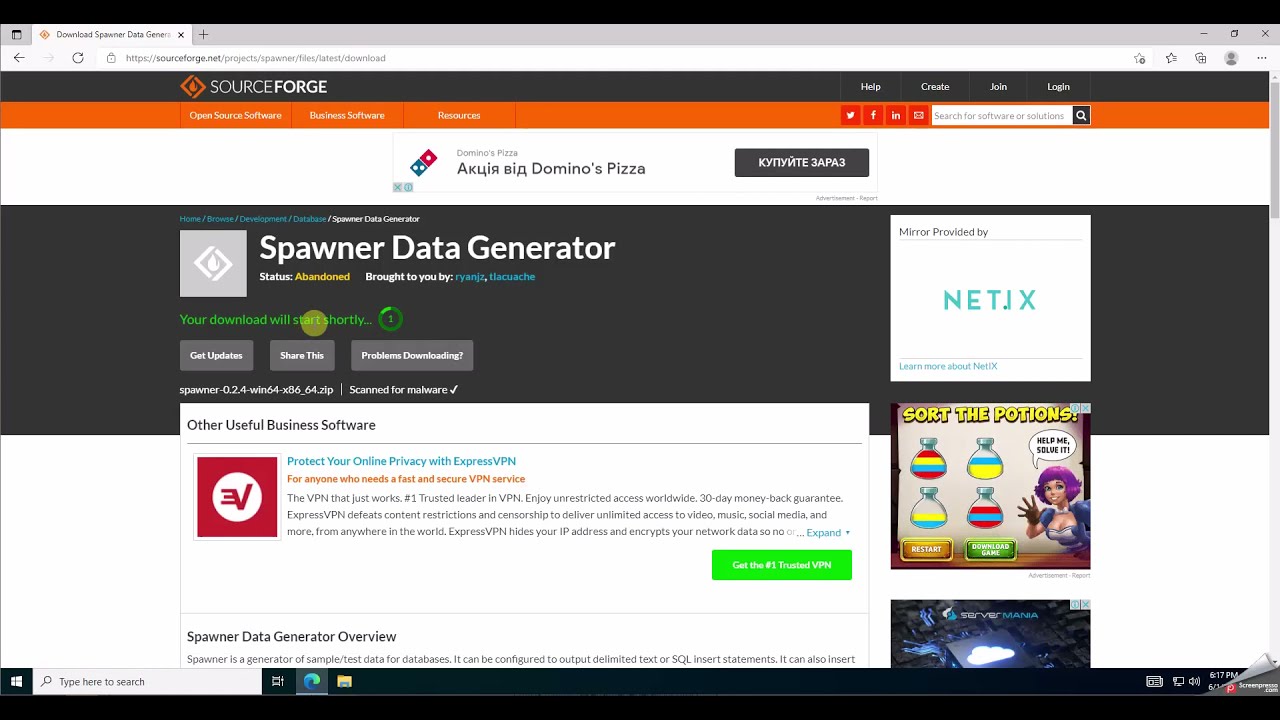Click Home breadcrumb link
The height and width of the screenshot is (720, 1280).
[190, 219]
